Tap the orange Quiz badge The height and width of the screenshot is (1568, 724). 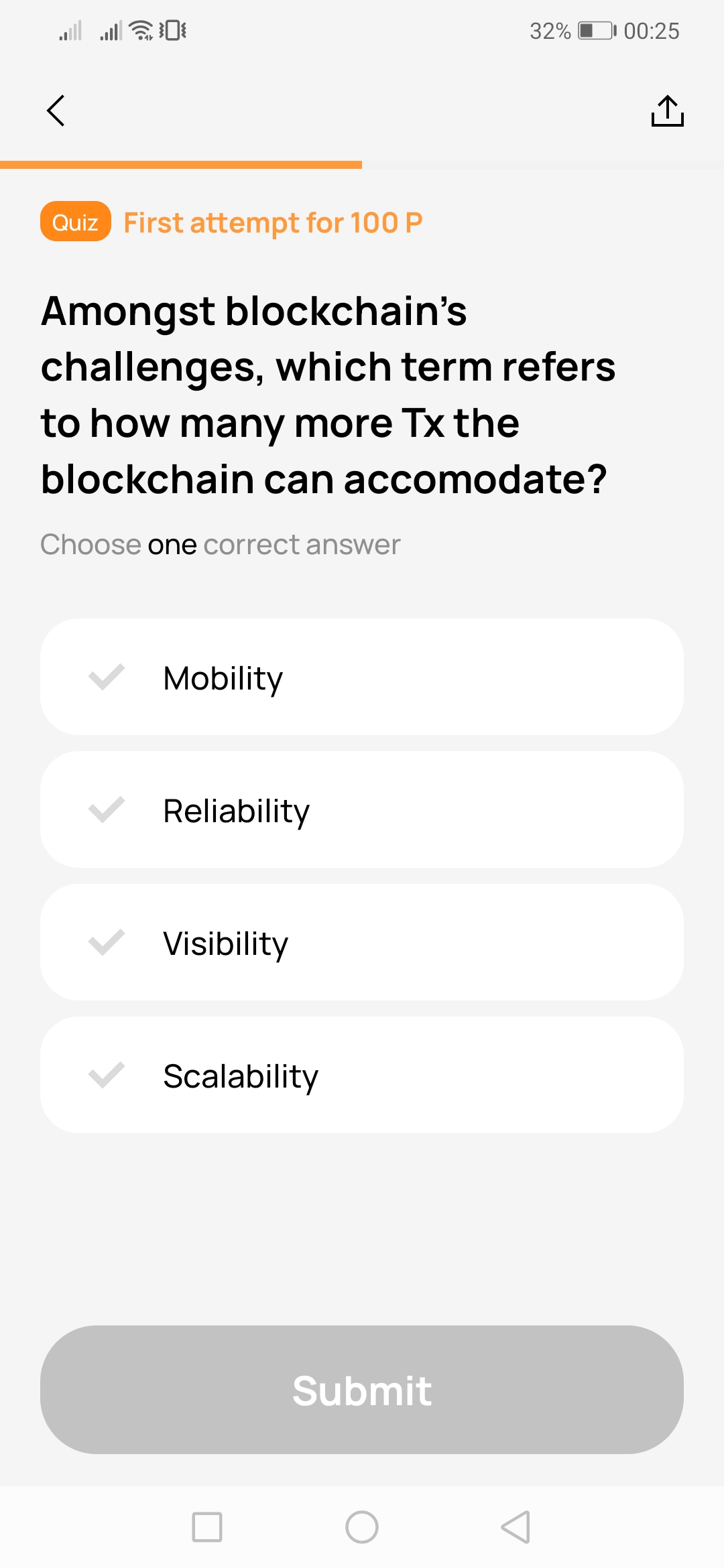tap(75, 222)
